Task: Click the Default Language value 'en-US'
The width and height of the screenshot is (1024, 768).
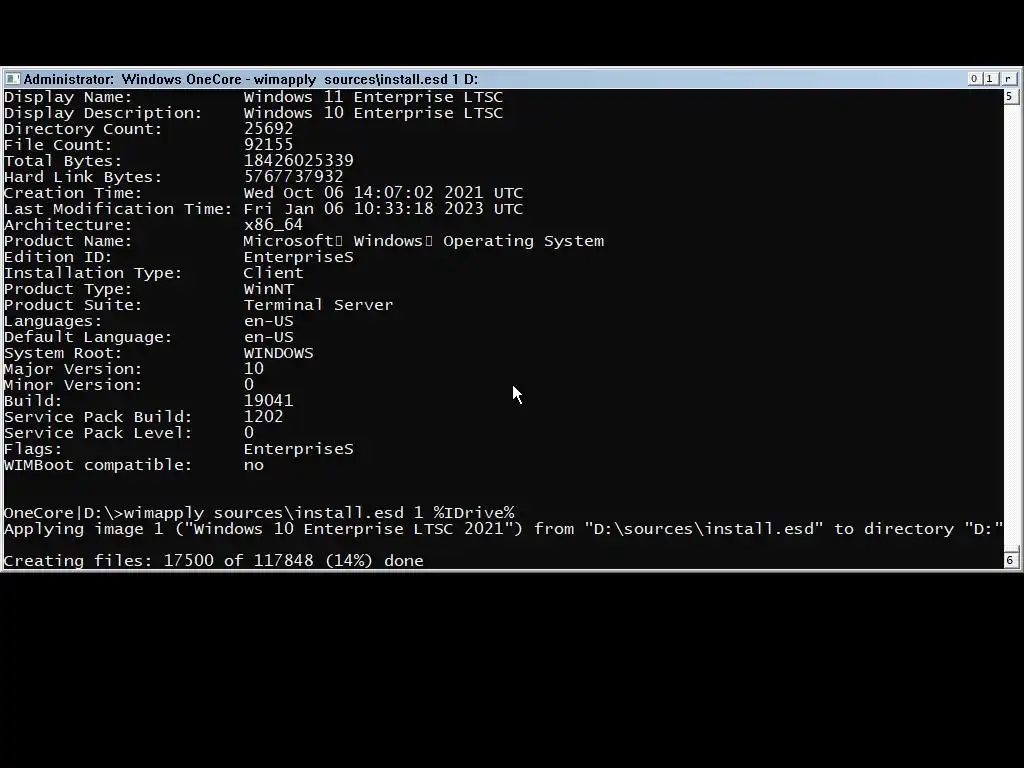Action: pyautogui.click(x=268, y=337)
